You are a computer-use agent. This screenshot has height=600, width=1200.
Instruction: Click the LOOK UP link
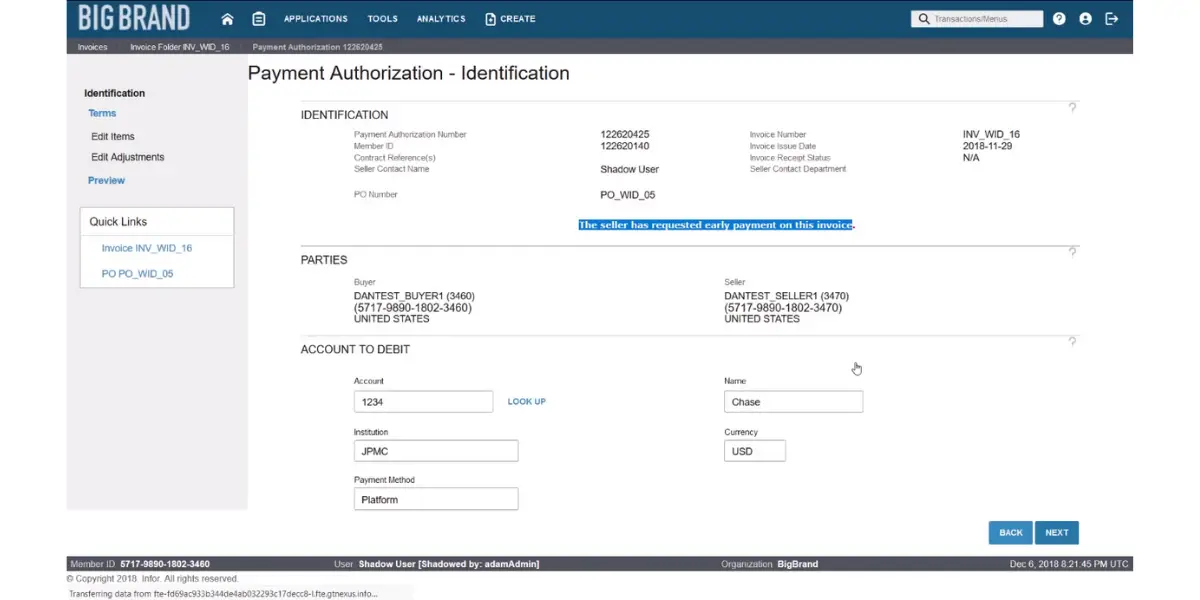pos(527,402)
